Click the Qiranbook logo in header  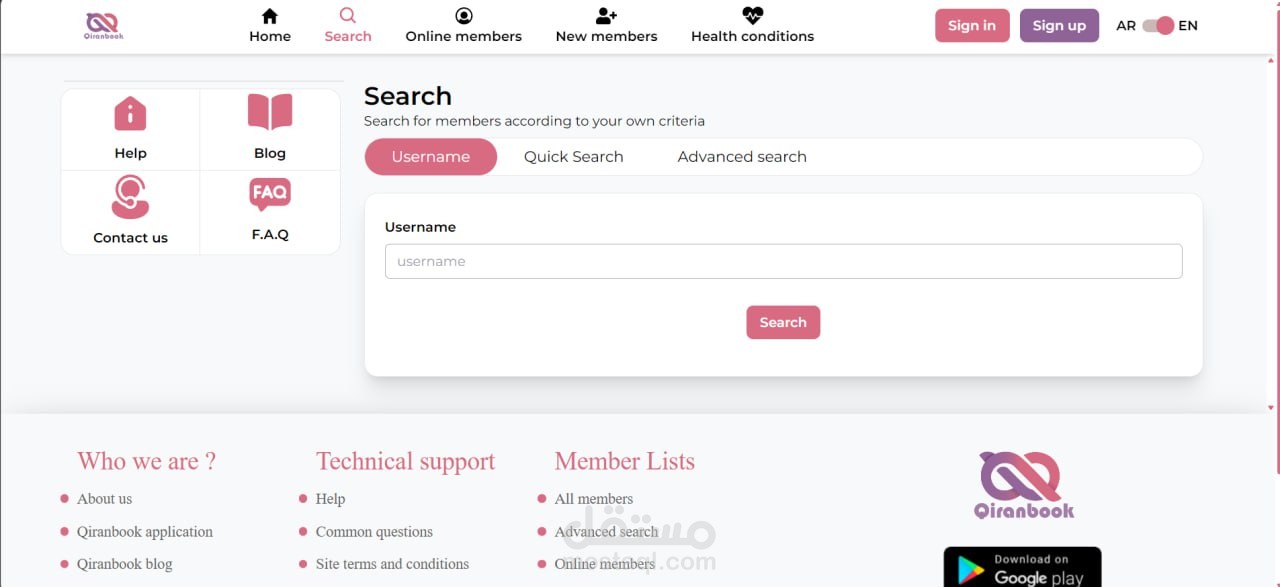tap(103, 26)
